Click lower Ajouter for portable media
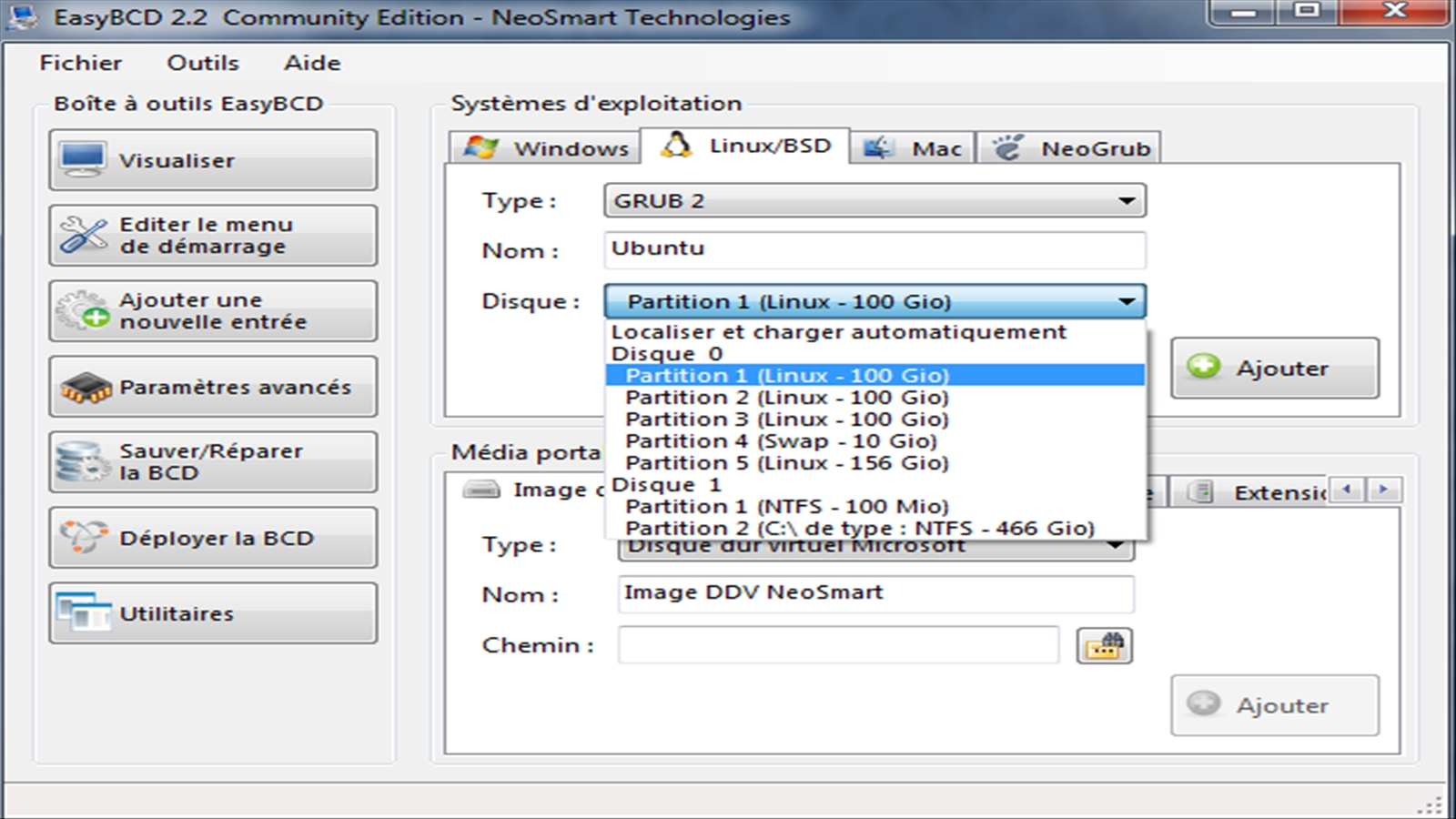Screen dimensions: 1456x819 coord(1275,704)
